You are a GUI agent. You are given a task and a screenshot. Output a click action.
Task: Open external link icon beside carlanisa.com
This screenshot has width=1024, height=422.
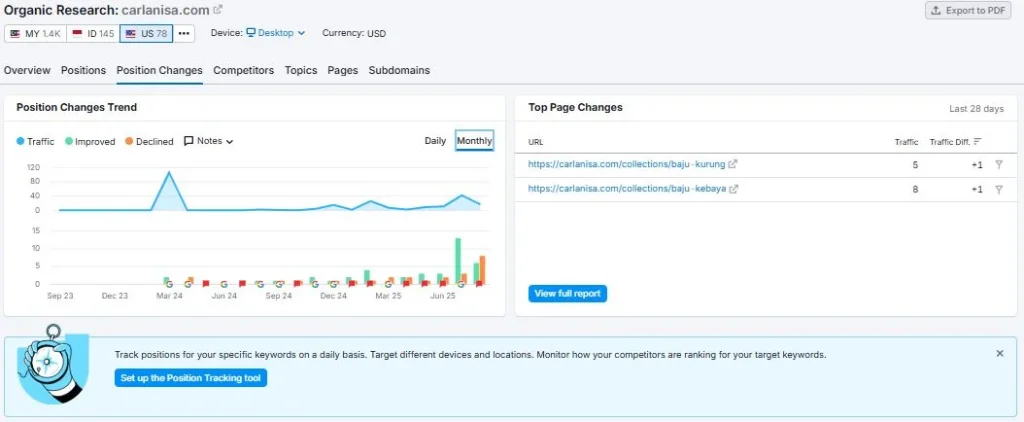click(218, 10)
